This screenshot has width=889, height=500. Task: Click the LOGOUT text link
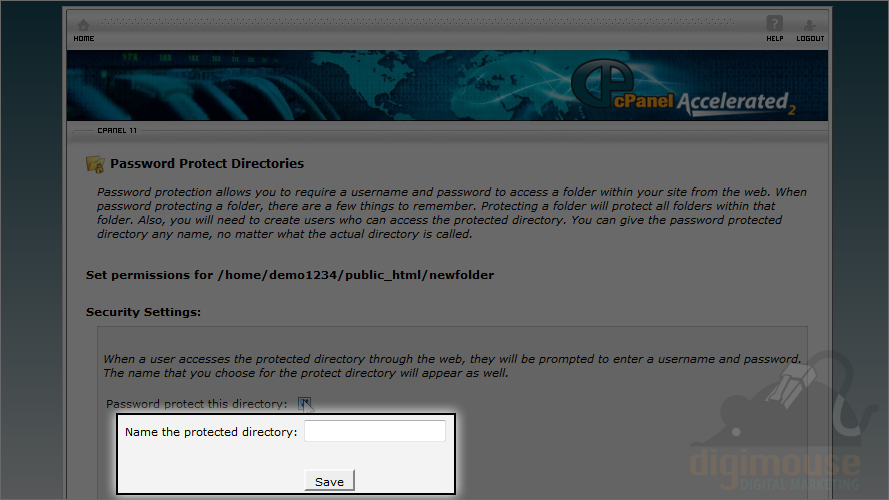[x=810, y=39]
